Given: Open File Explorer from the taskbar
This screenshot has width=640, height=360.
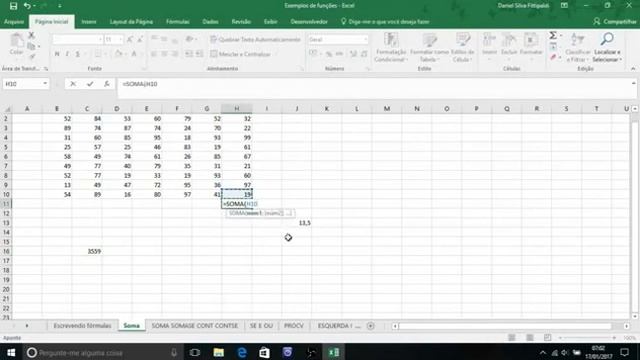Looking at the screenshot, I should point(219,352).
